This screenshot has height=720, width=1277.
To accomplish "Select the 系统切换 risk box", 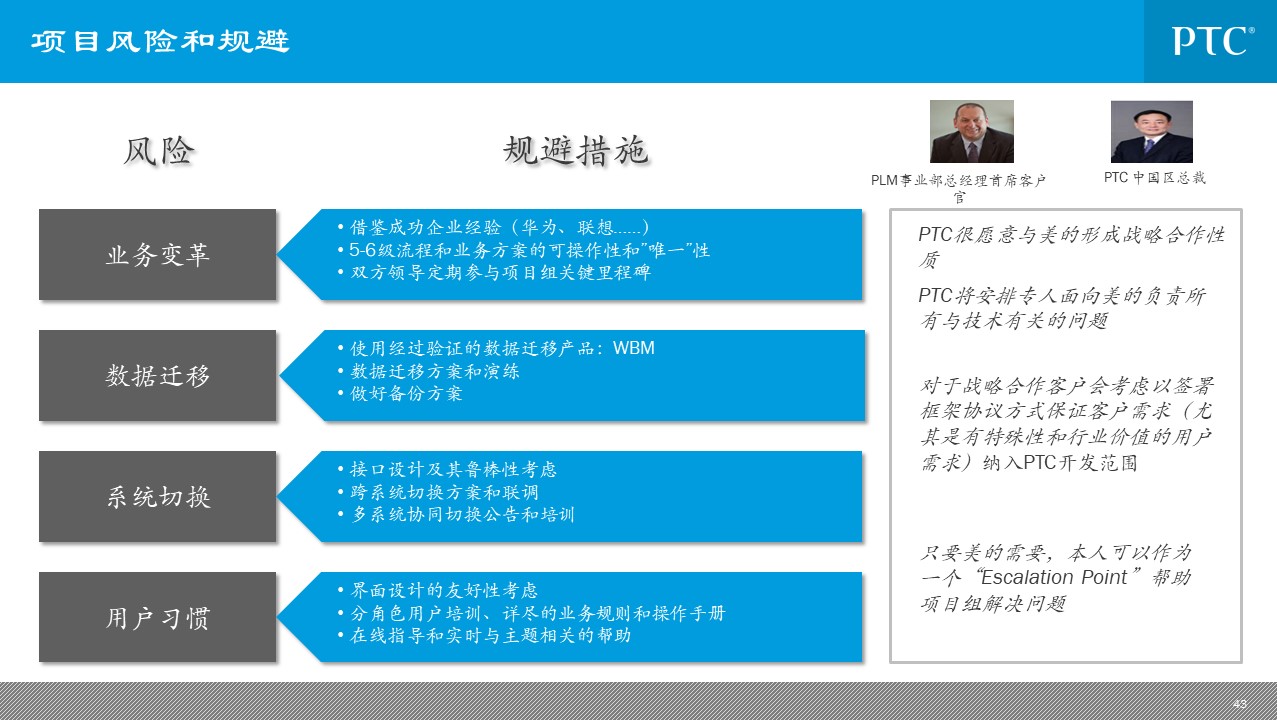I will [x=158, y=496].
